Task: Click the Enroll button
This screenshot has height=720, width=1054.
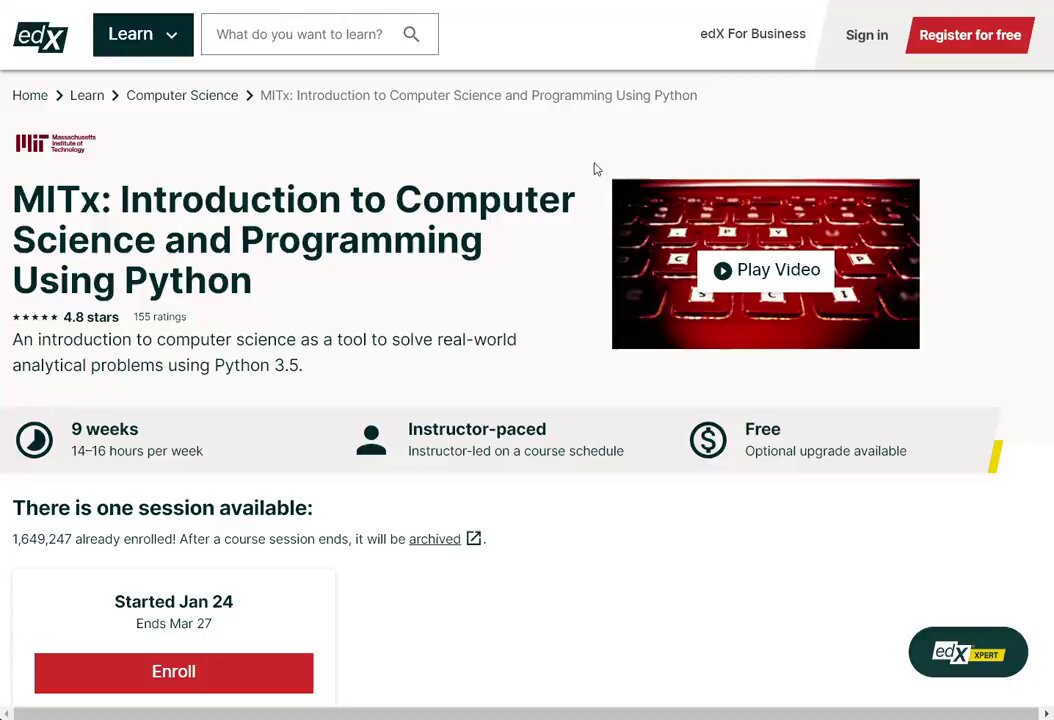Action: pos(174,672)
